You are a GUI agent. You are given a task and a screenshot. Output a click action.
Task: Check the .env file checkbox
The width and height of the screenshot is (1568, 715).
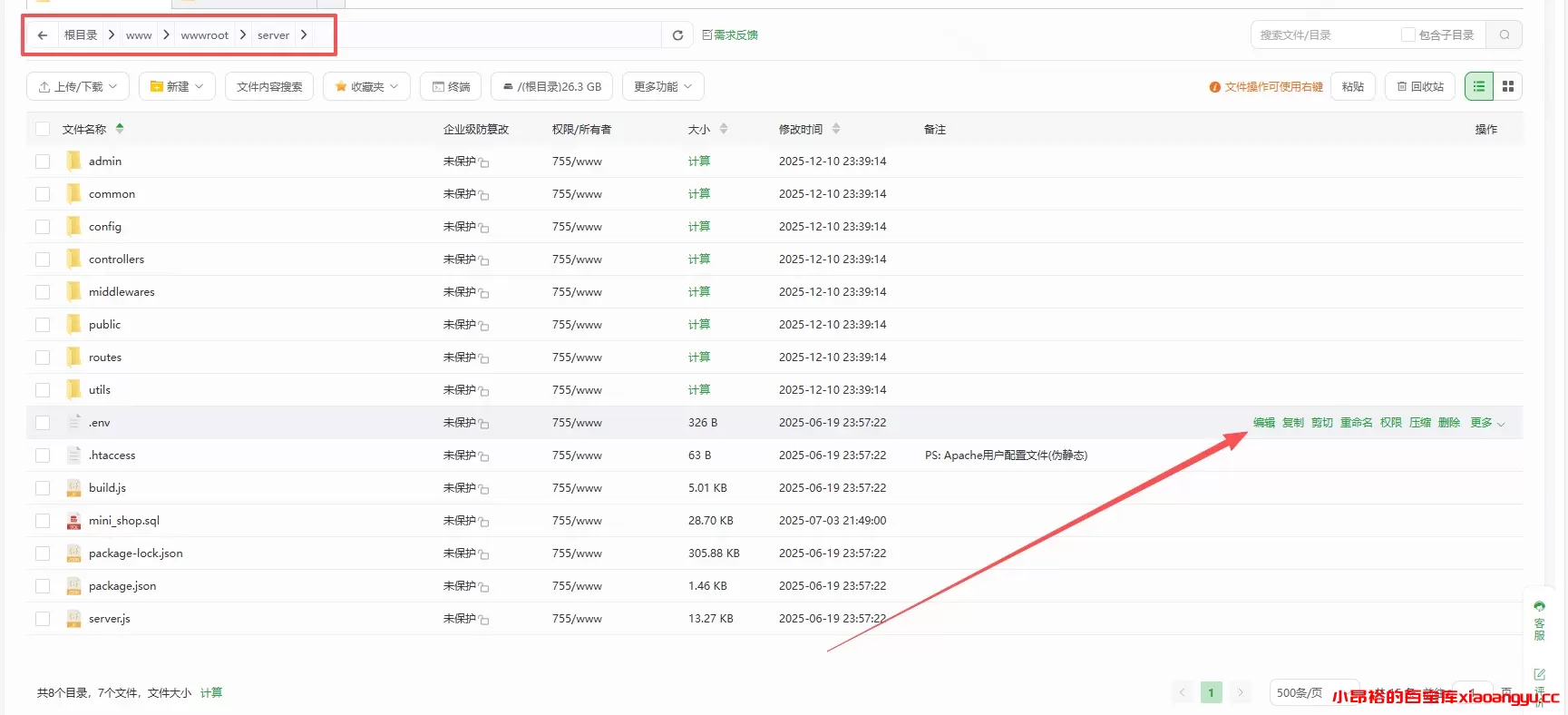(x=43, y=422)
